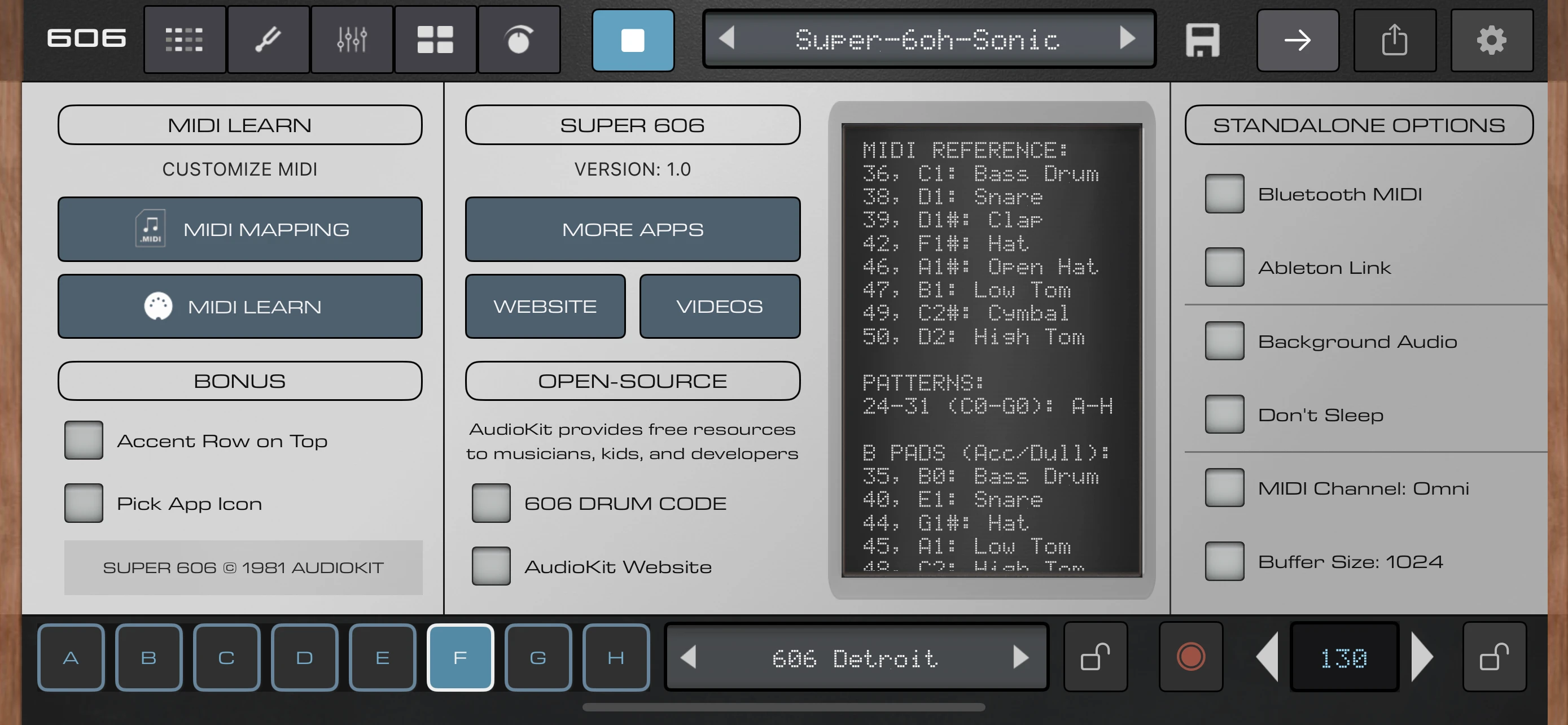Viewport: 1568px width, 725px height.
Task: Enable Don't Sleep checkbox
Action: (x=1224, y=414)
